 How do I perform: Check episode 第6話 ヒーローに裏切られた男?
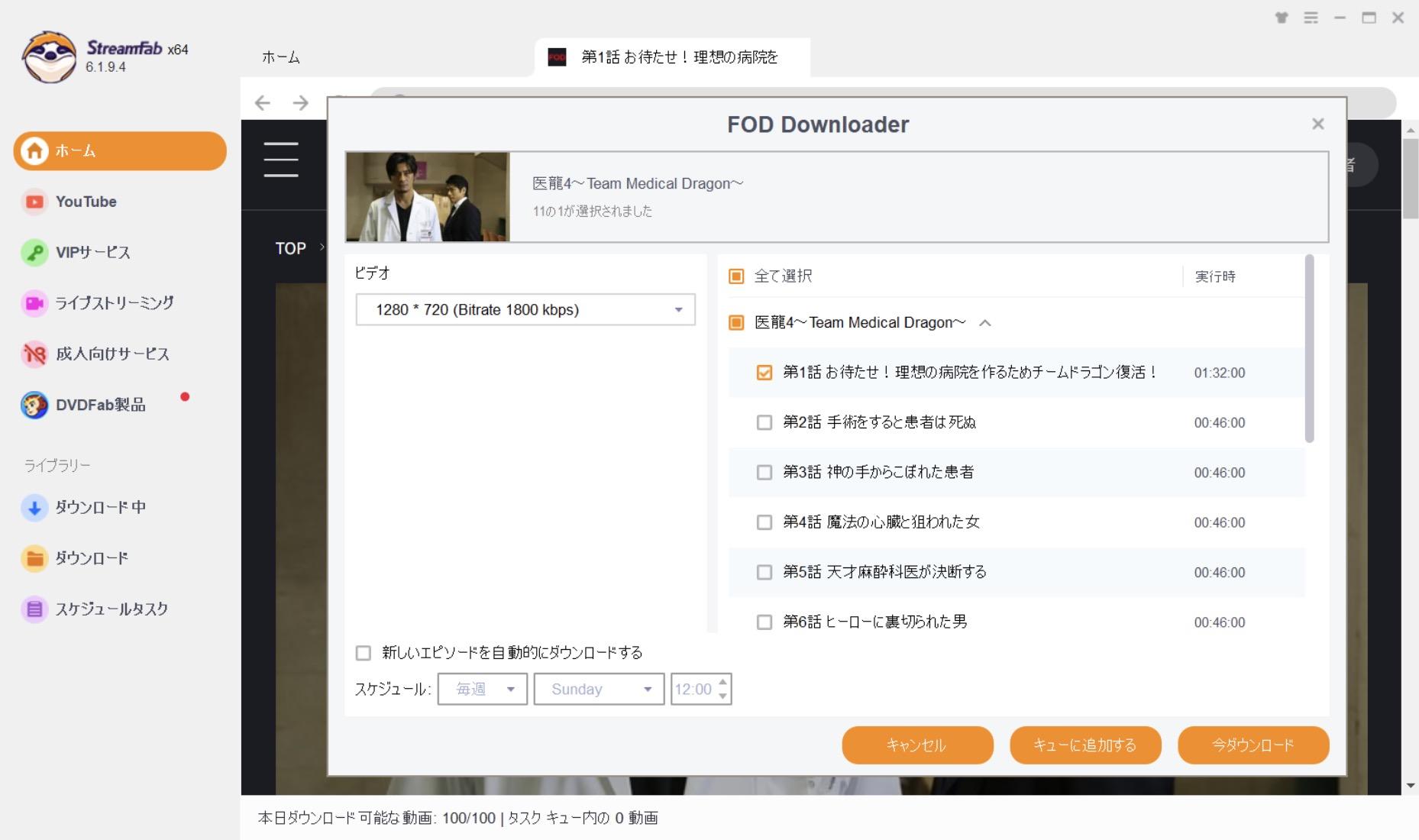pyautogui.click(x=764, y=622)
